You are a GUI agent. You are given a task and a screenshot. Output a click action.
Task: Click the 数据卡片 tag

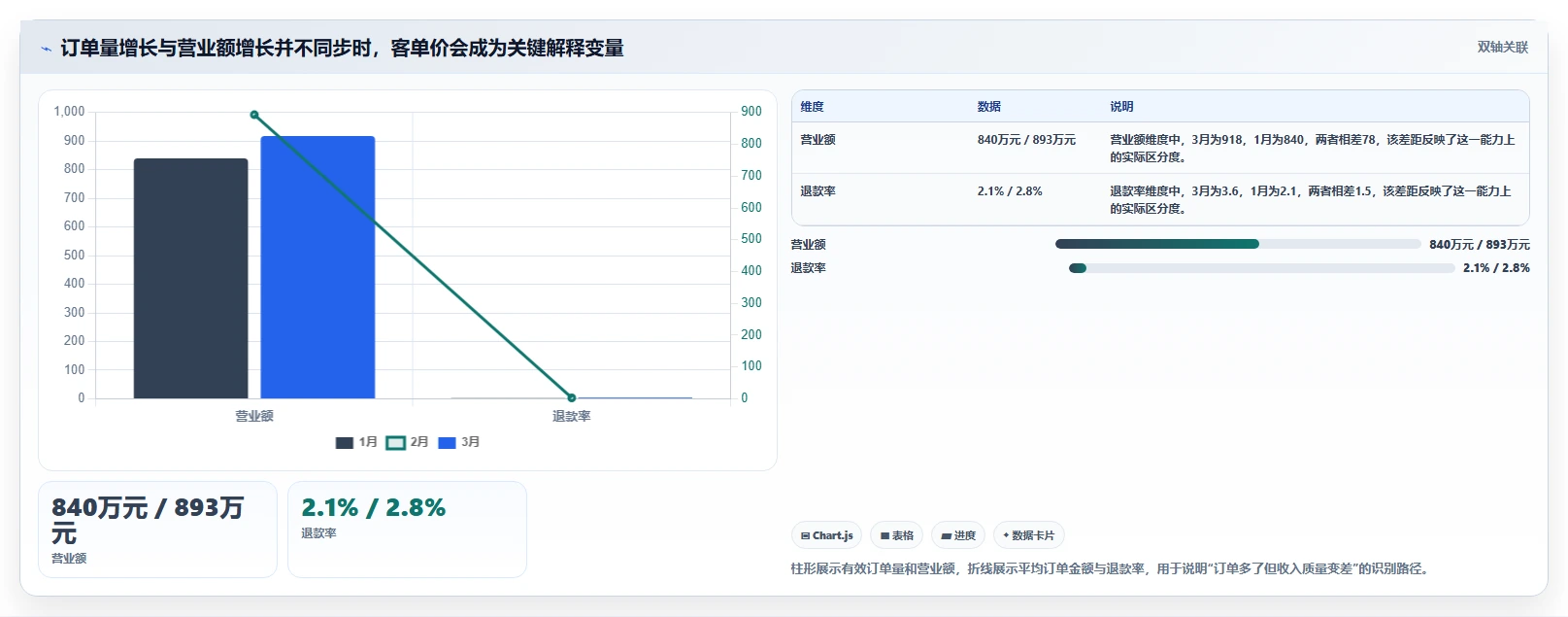(1029, 535)
